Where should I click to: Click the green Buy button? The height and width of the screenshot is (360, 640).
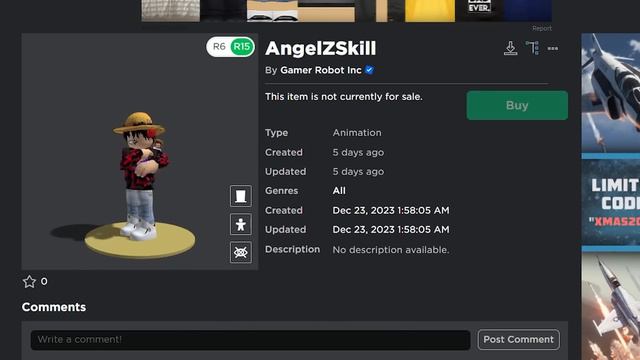coord(517,105)
